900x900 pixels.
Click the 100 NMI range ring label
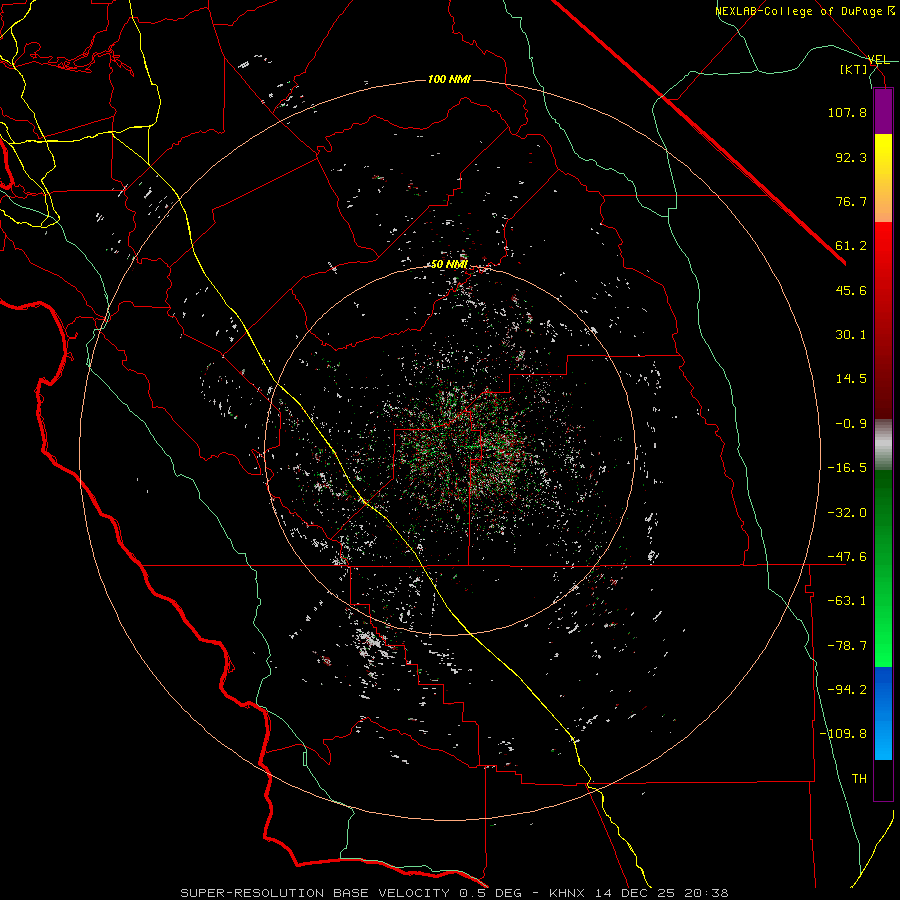[x=449, y=79]
